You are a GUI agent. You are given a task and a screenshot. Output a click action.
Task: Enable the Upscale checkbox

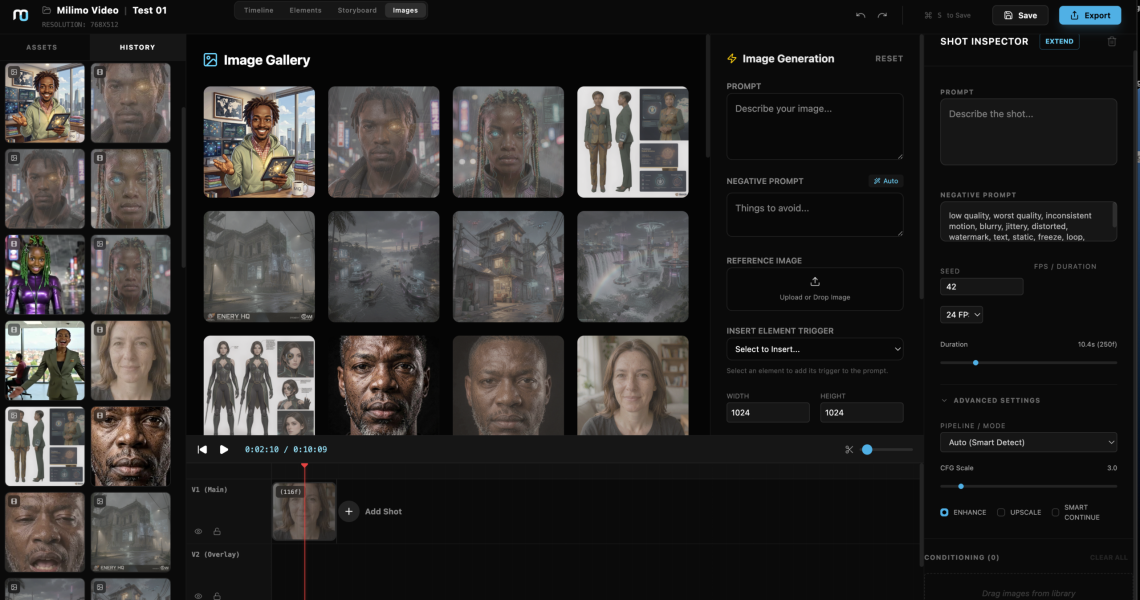pyautogui.click(x=999, y=512)
